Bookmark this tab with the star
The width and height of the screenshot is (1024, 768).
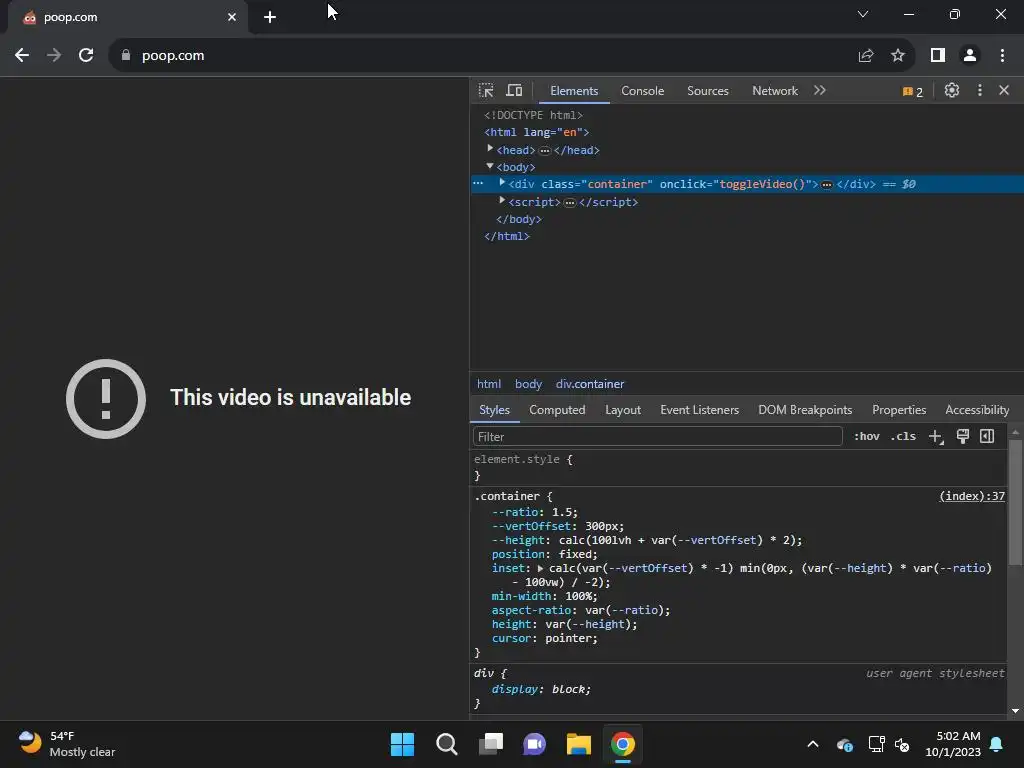pos(898,56)
